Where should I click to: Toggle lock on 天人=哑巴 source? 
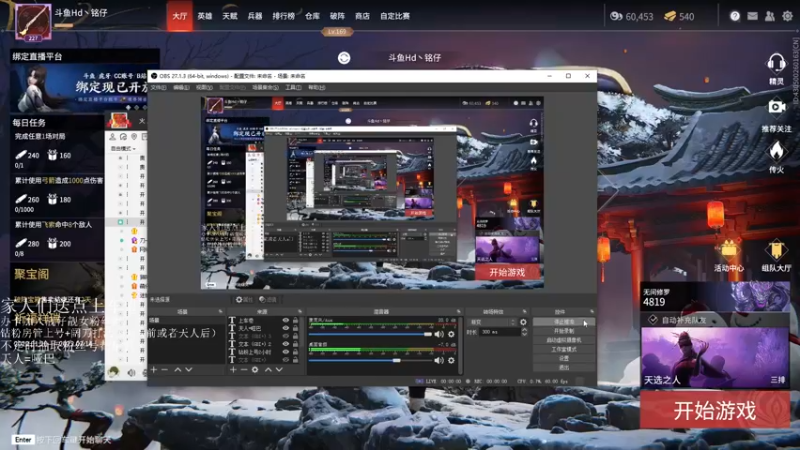pos(295,328)
